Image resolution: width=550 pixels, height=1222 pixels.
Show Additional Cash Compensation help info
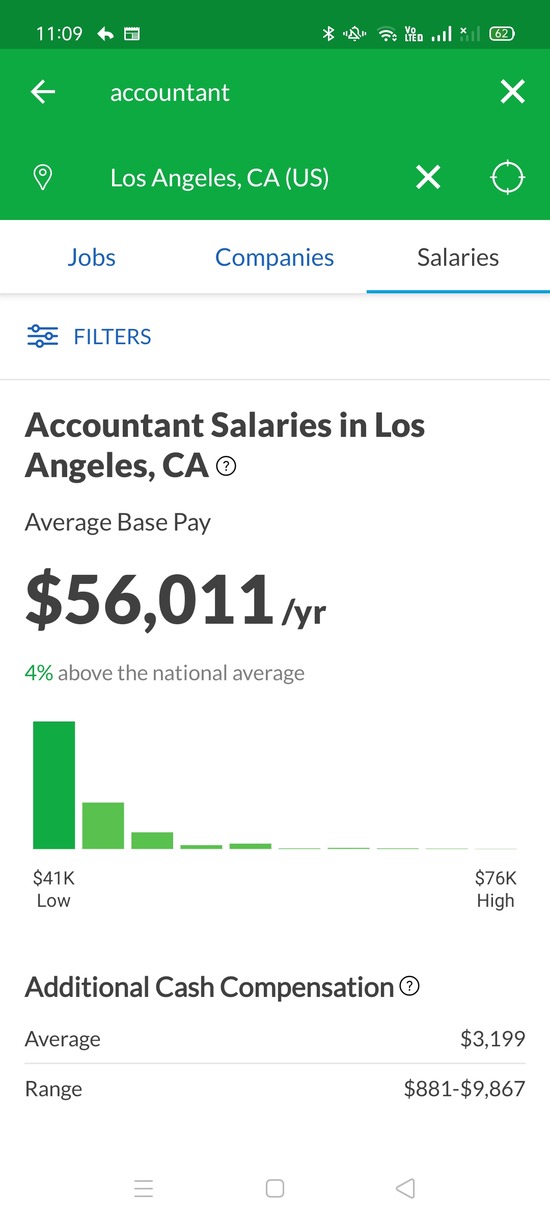point(409,987)
